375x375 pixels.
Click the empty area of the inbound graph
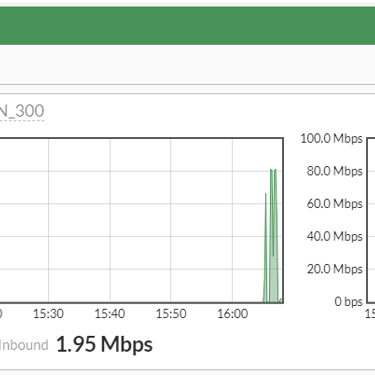pos(140,220)
